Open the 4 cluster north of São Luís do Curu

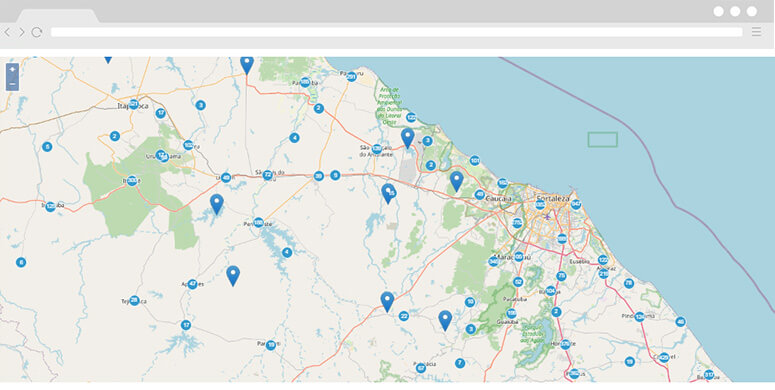pyautogui.click(x=295, y=138)
